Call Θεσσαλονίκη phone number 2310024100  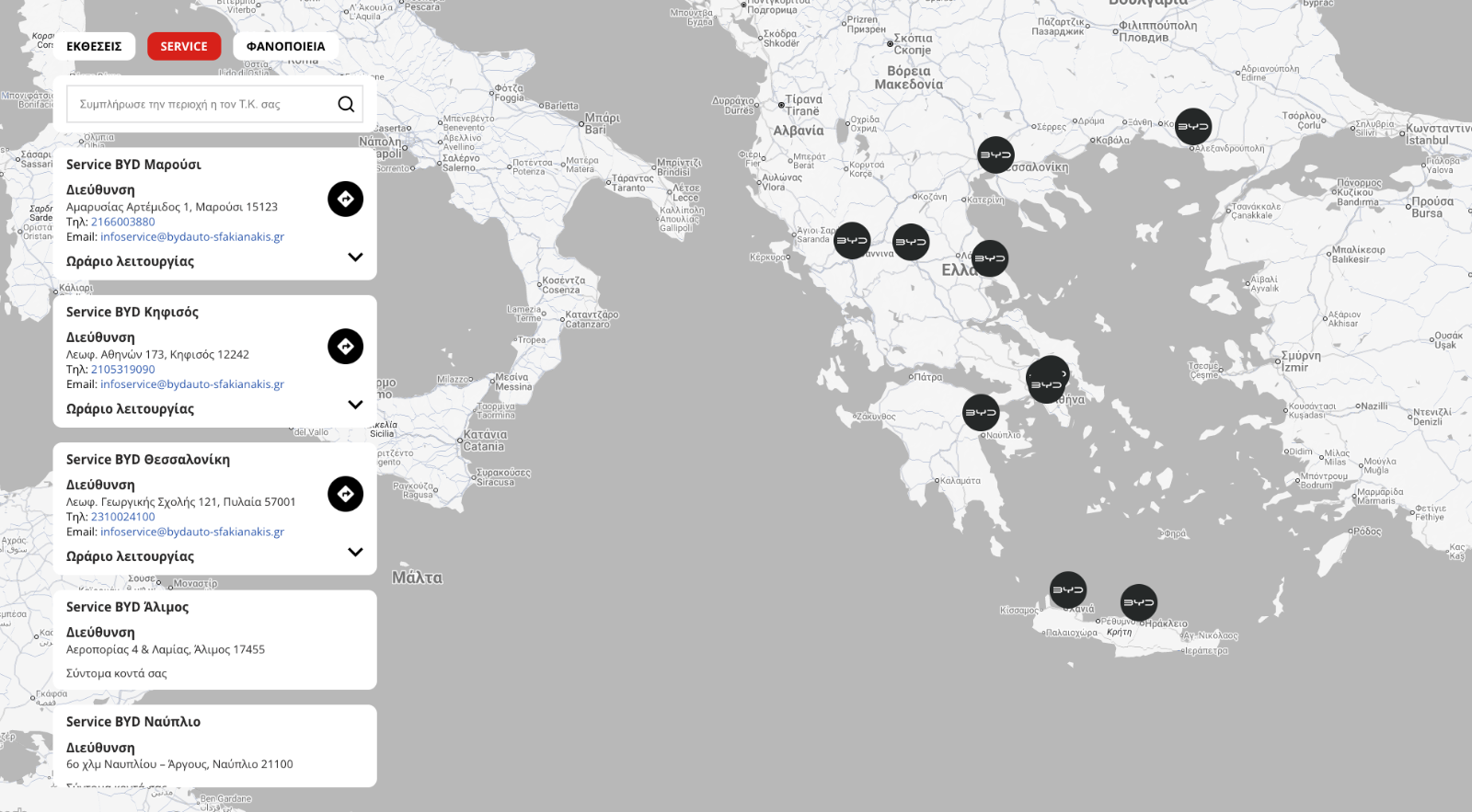[x=122, y=517]
